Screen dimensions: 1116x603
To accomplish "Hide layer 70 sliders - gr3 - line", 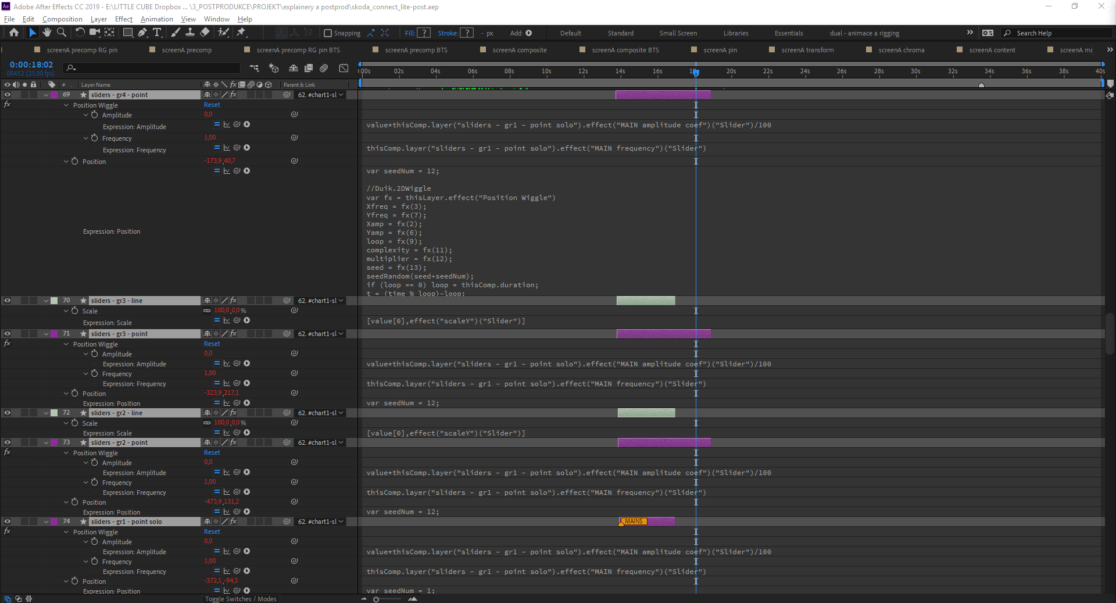I will (x=7, y=300).
